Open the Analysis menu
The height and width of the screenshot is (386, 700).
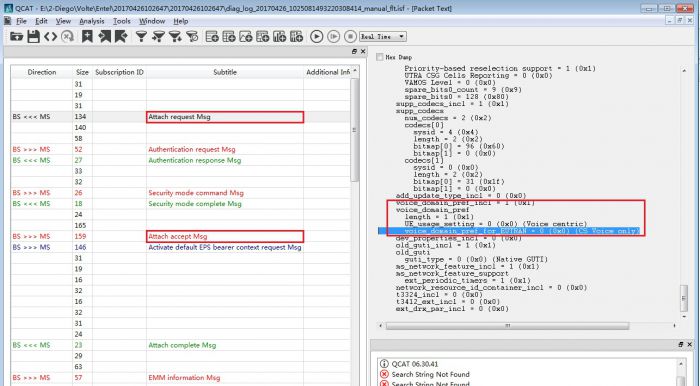coord(92,21)
